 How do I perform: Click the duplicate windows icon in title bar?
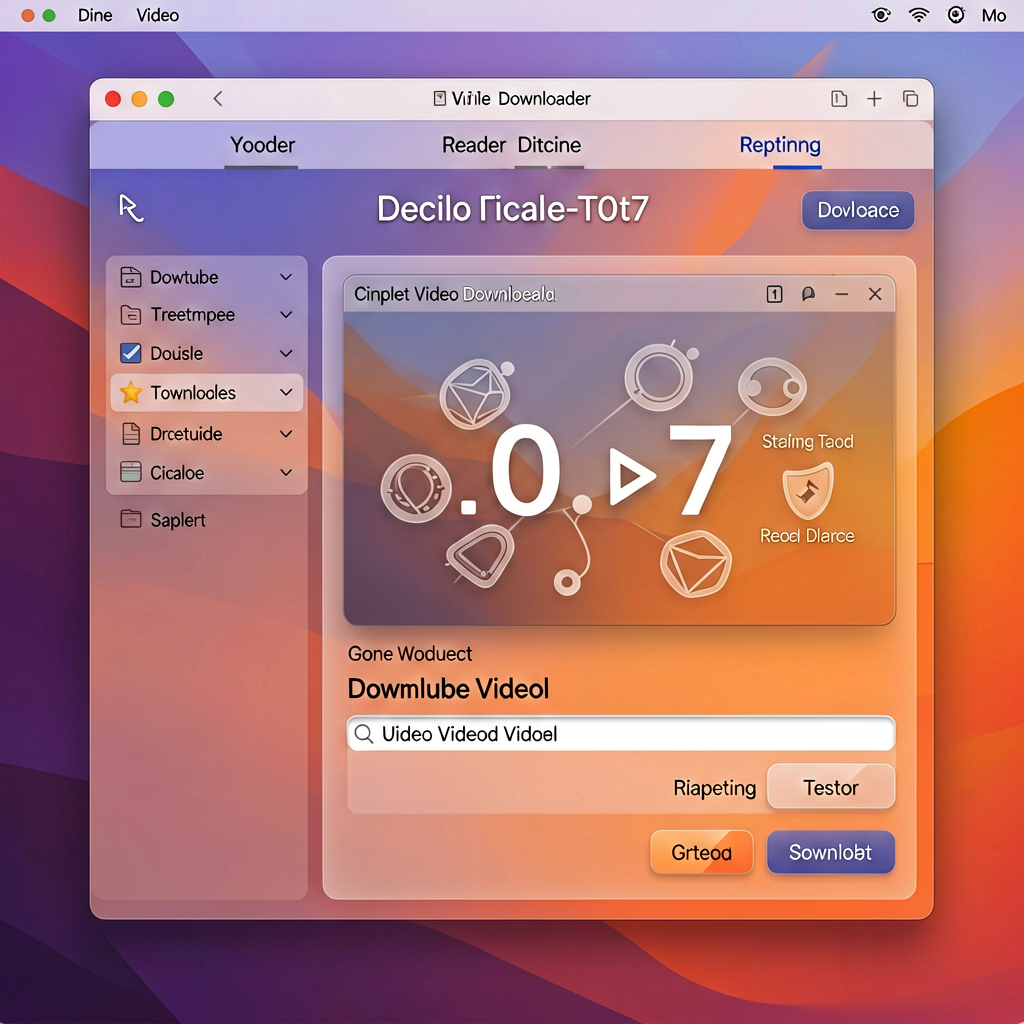[910, 99]
